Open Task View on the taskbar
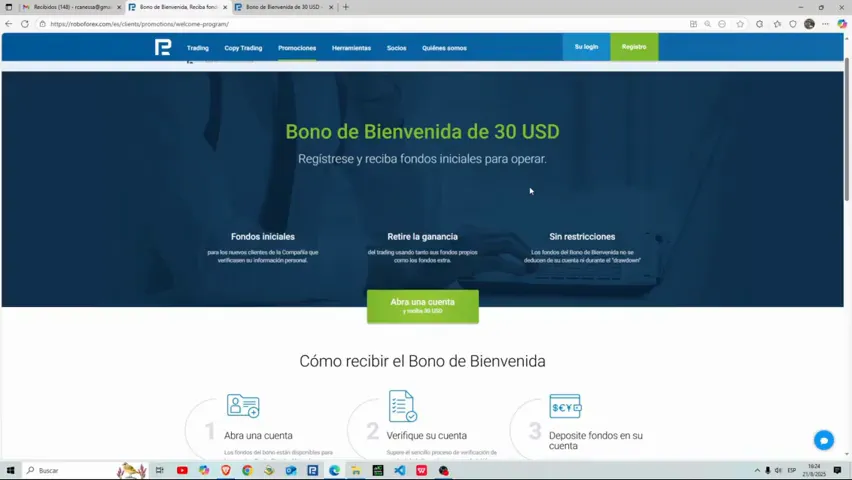The image size is (852, 480). [159, 470]
